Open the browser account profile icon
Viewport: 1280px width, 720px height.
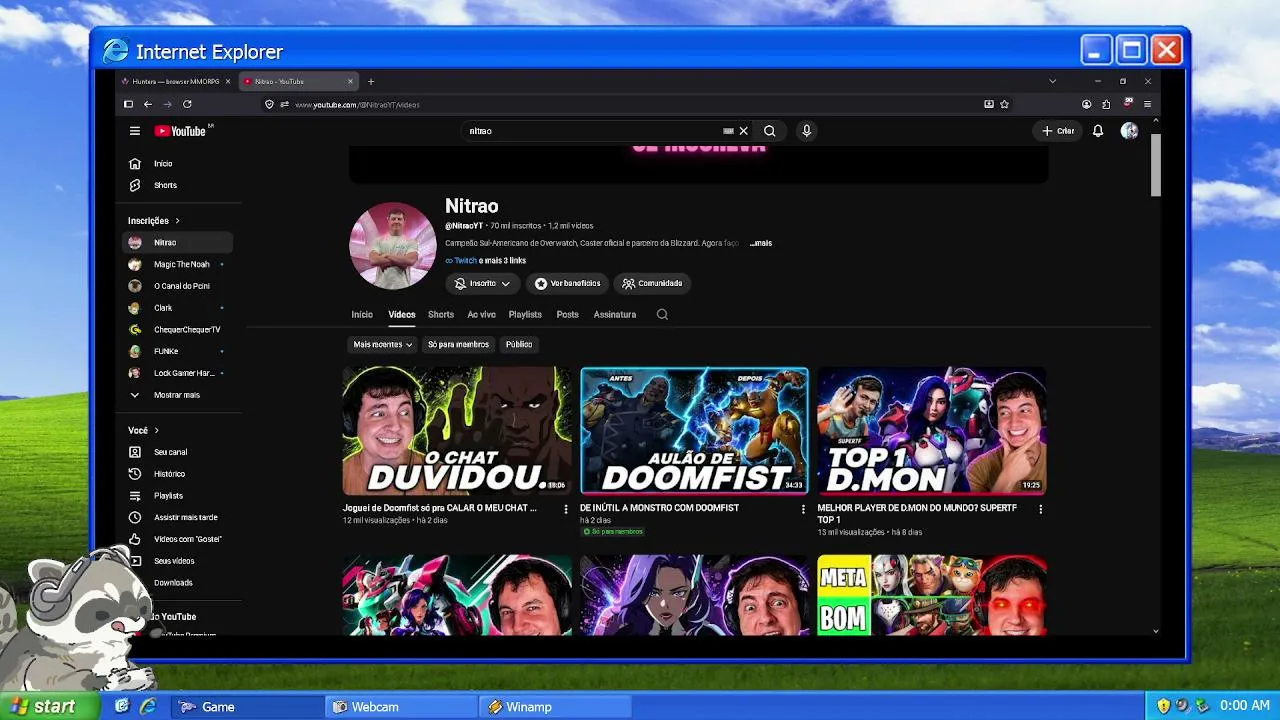point(1086,104)
